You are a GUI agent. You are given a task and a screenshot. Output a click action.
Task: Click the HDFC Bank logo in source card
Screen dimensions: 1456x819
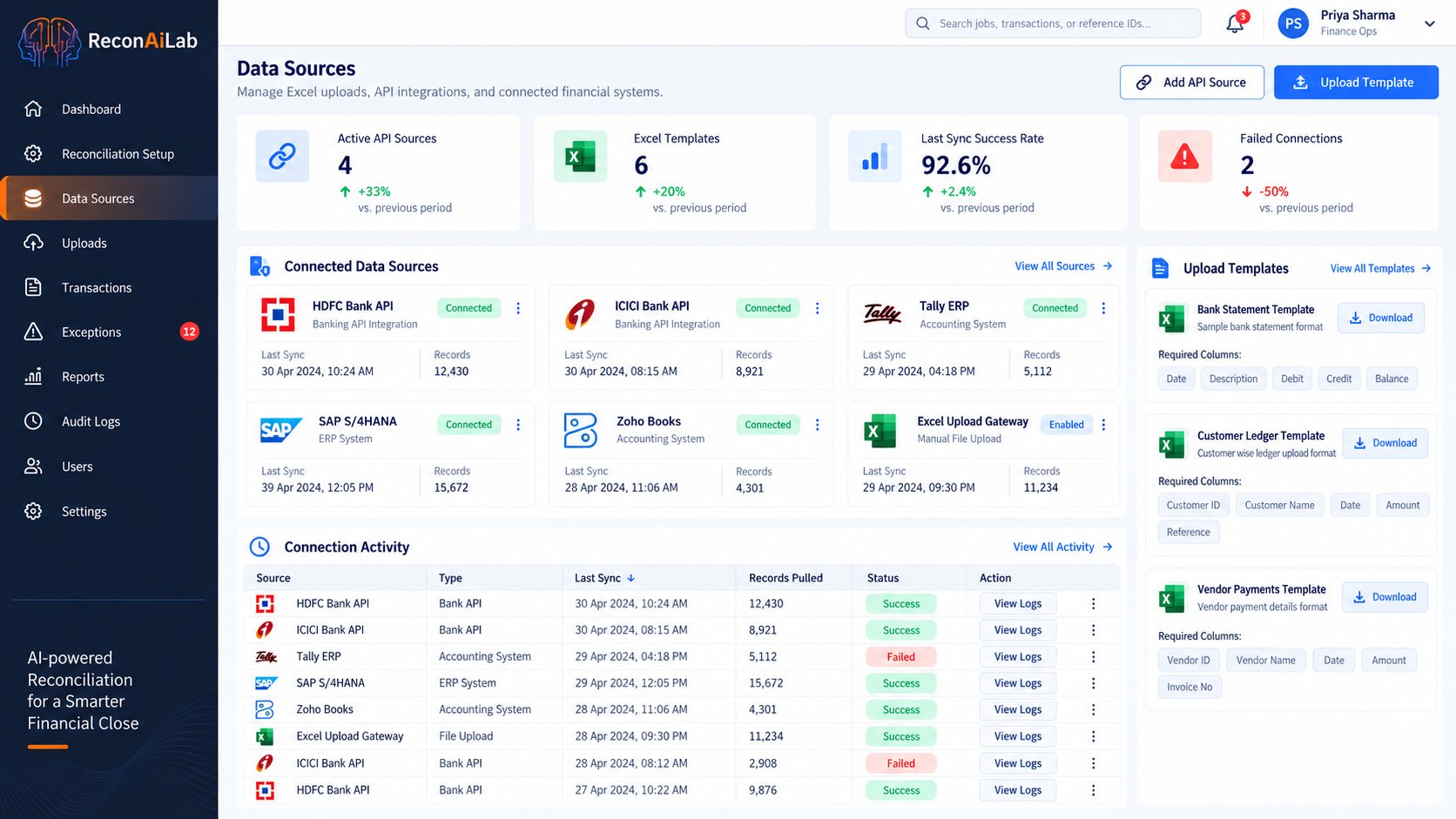click(x=278, y=314)
